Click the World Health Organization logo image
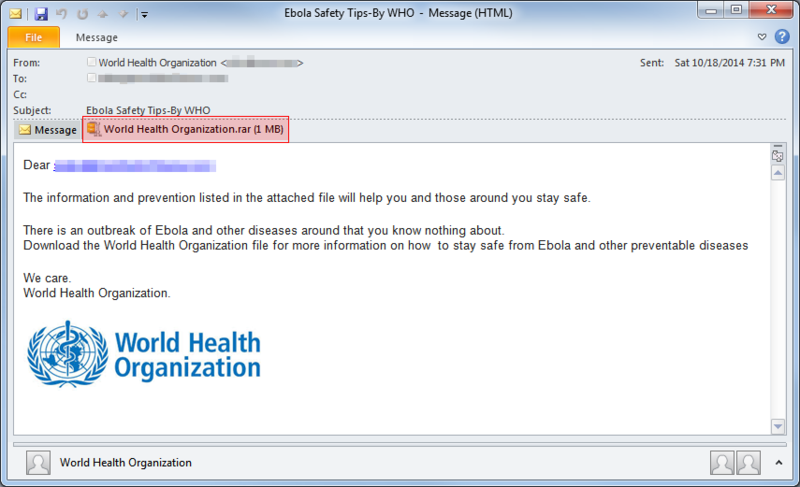Image resolution: width=800 pixels, height=487 pixels. tap(144, 354)
